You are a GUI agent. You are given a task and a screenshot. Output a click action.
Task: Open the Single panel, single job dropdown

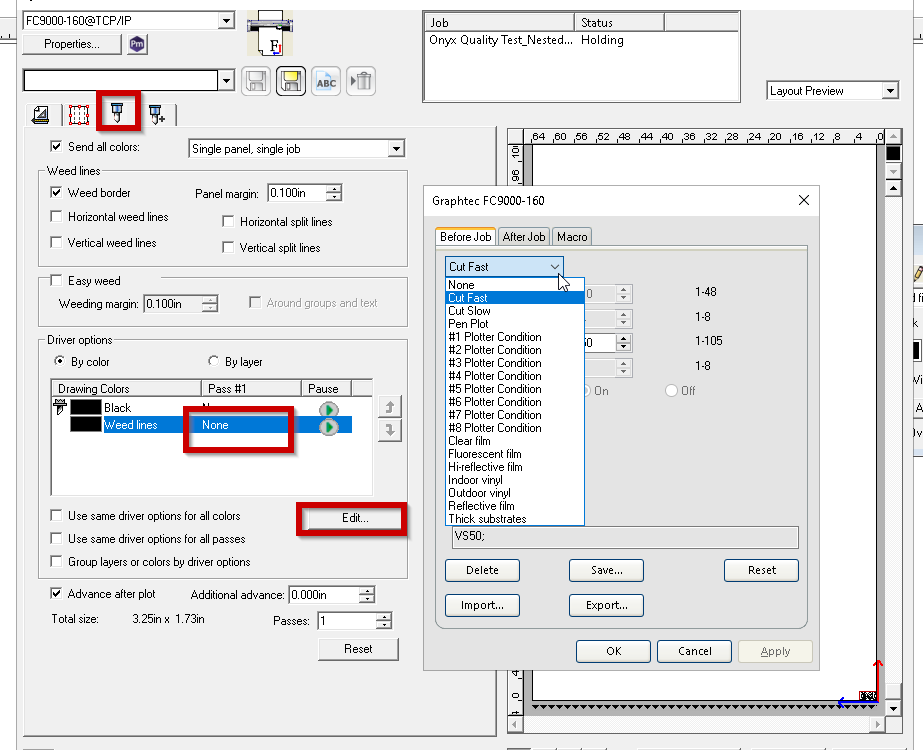coord(396,149)
